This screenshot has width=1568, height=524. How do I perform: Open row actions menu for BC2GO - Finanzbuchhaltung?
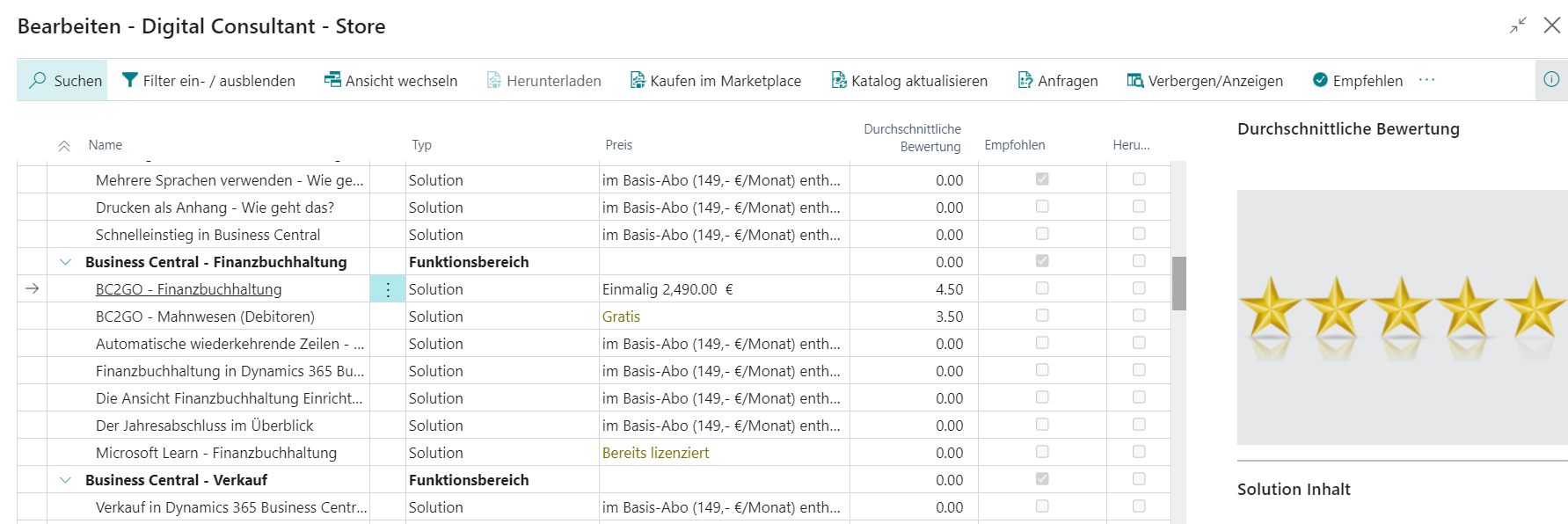[388, 289]
